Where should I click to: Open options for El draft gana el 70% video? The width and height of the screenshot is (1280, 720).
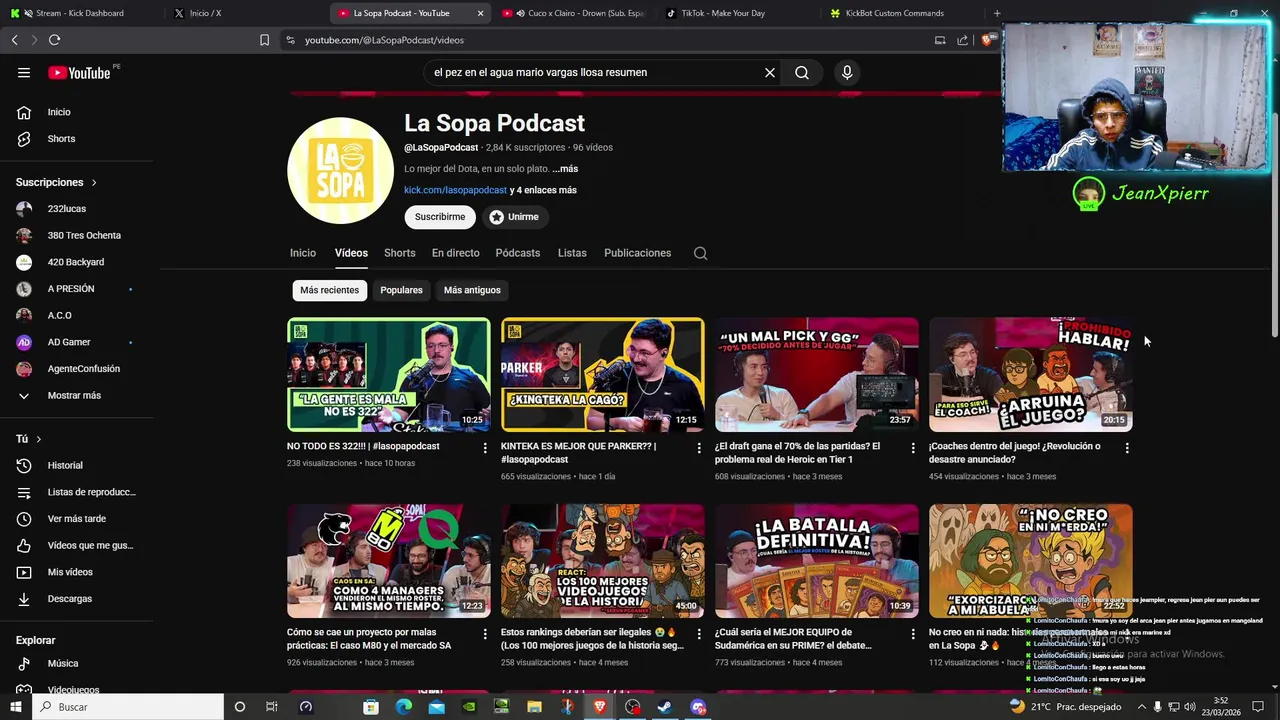coord(912,448)
